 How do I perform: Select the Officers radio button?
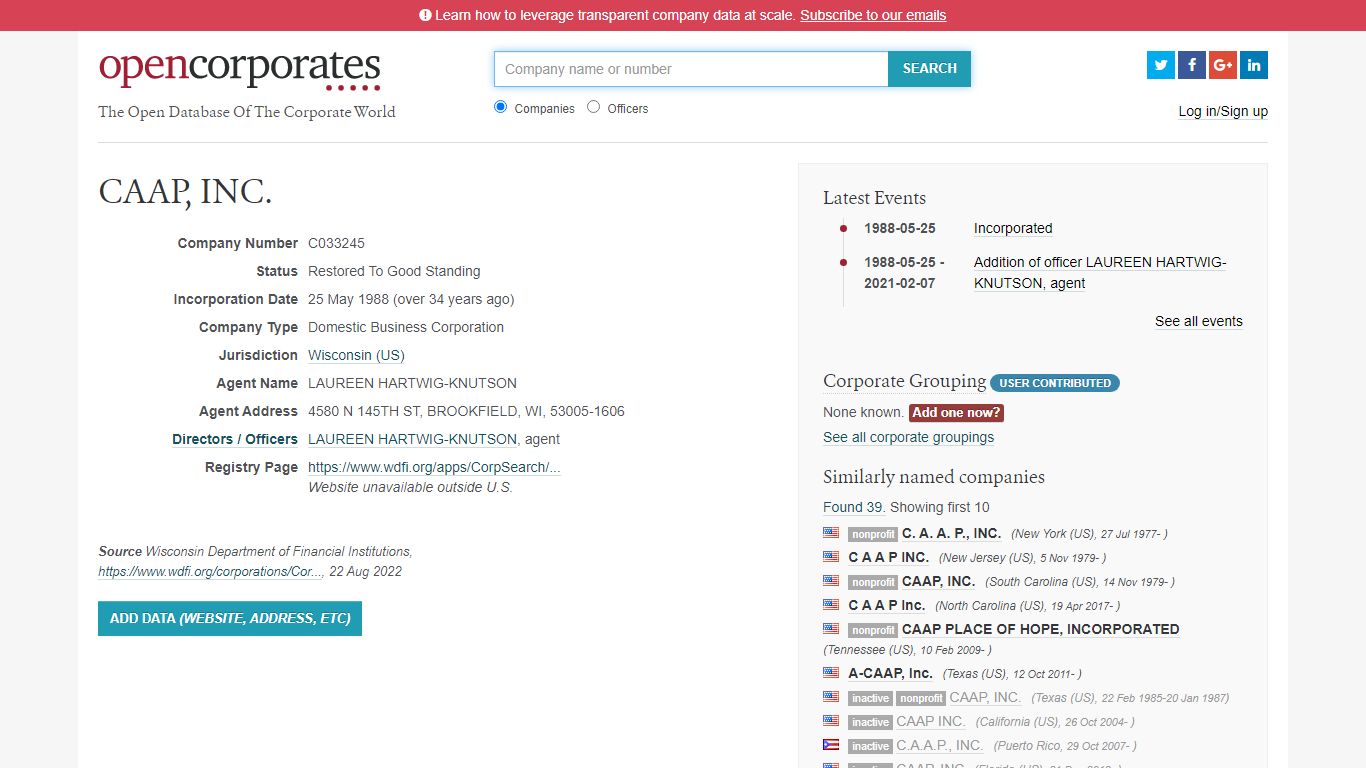[x=594, y=107]
